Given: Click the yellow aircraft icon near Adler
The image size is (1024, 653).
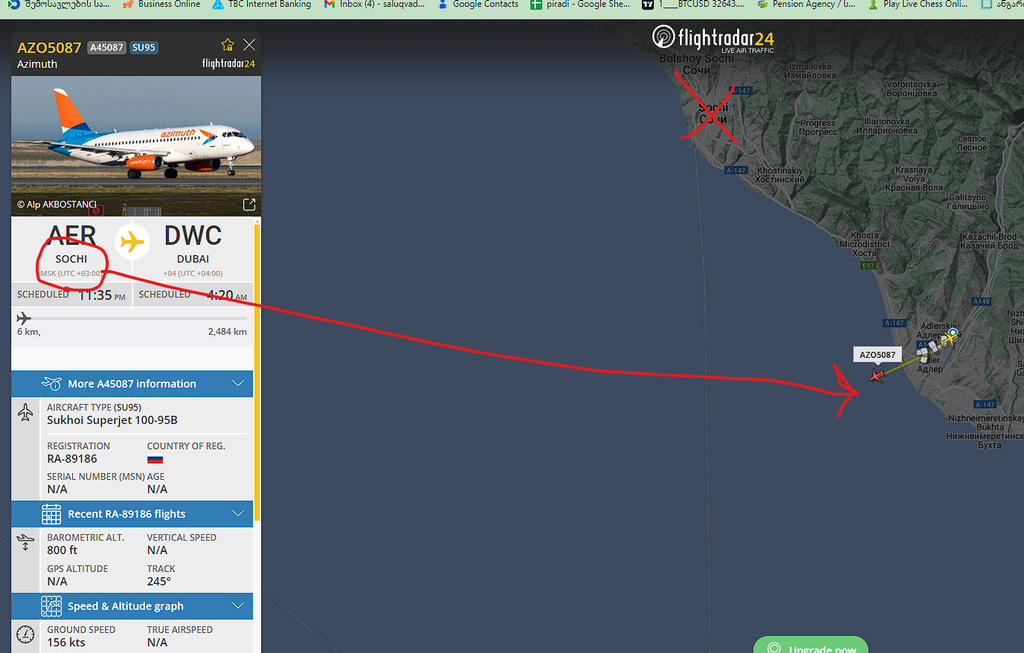Looking at the screenshot, I should point(948,338).
